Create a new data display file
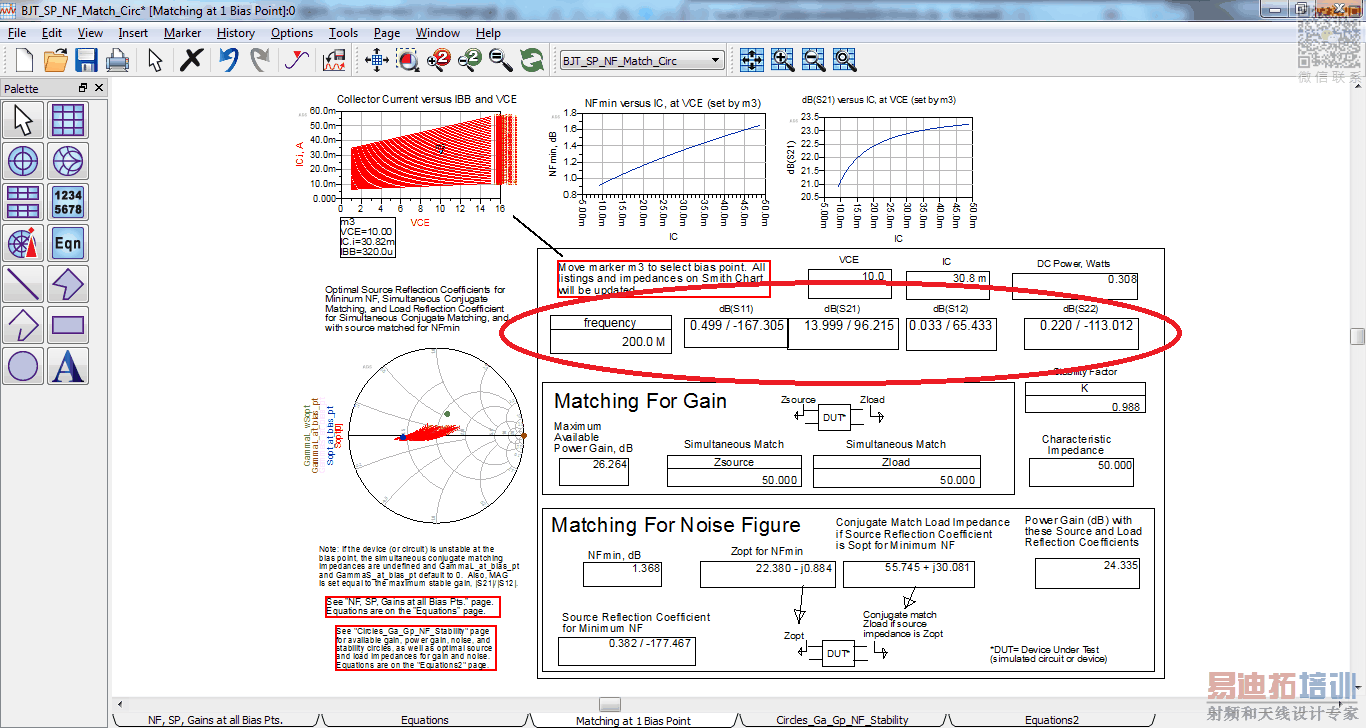Image resolution: width=1366 pixels, height=728 pixels. point(24,60)
